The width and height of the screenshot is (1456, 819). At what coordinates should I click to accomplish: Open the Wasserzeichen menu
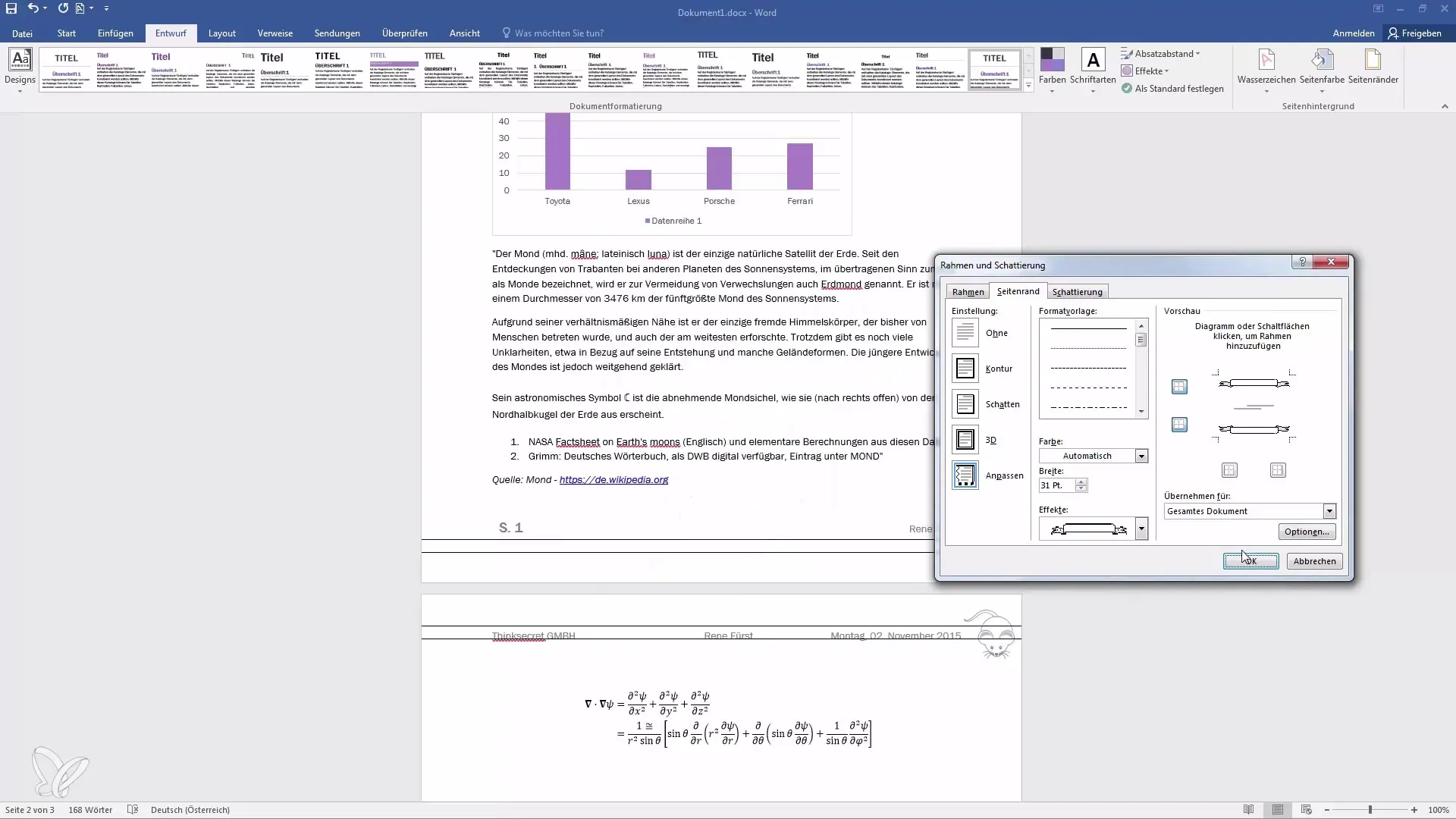tap(1266, 70)
